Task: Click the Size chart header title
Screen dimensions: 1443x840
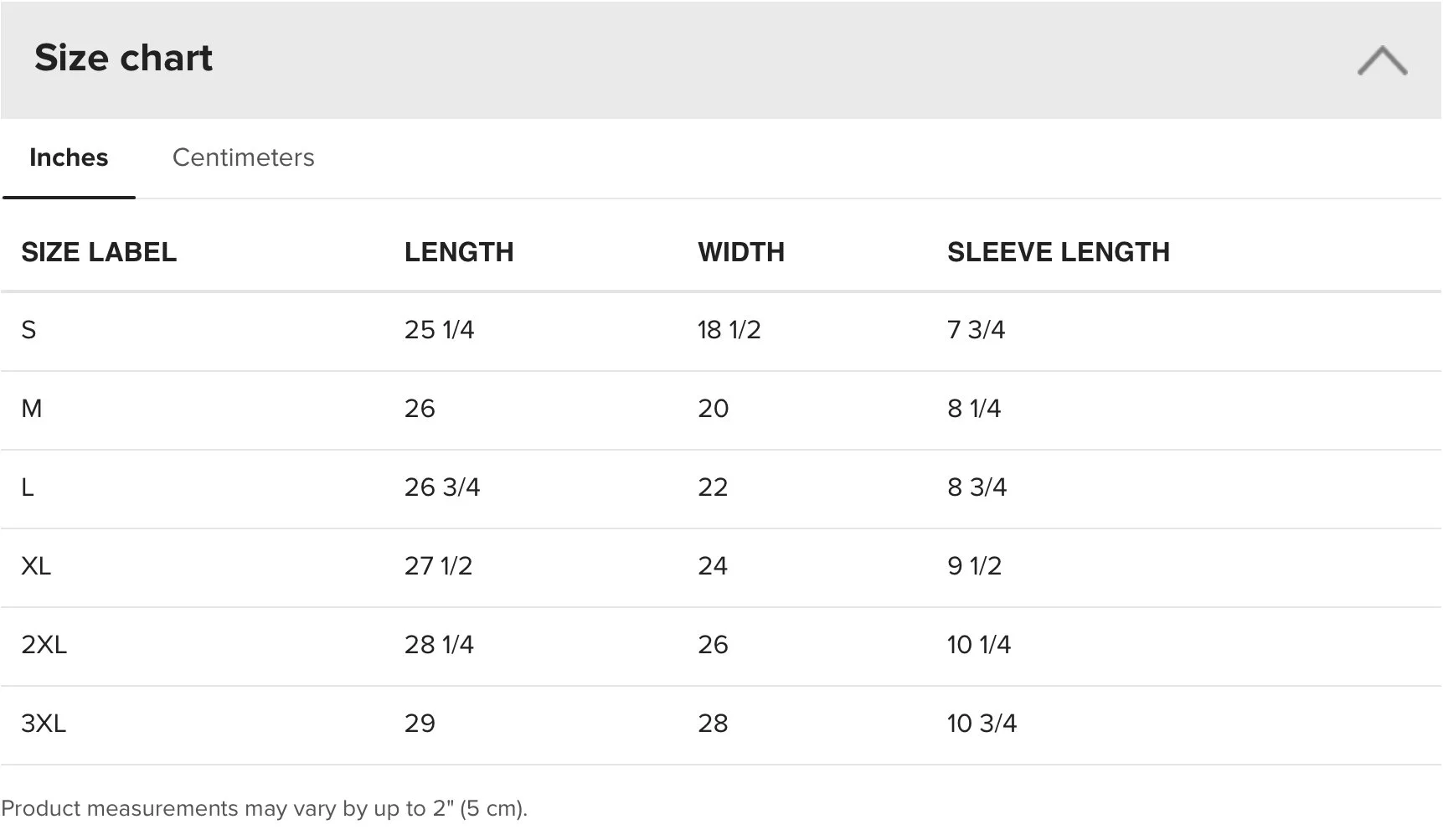Action: [x=123, y=58]
